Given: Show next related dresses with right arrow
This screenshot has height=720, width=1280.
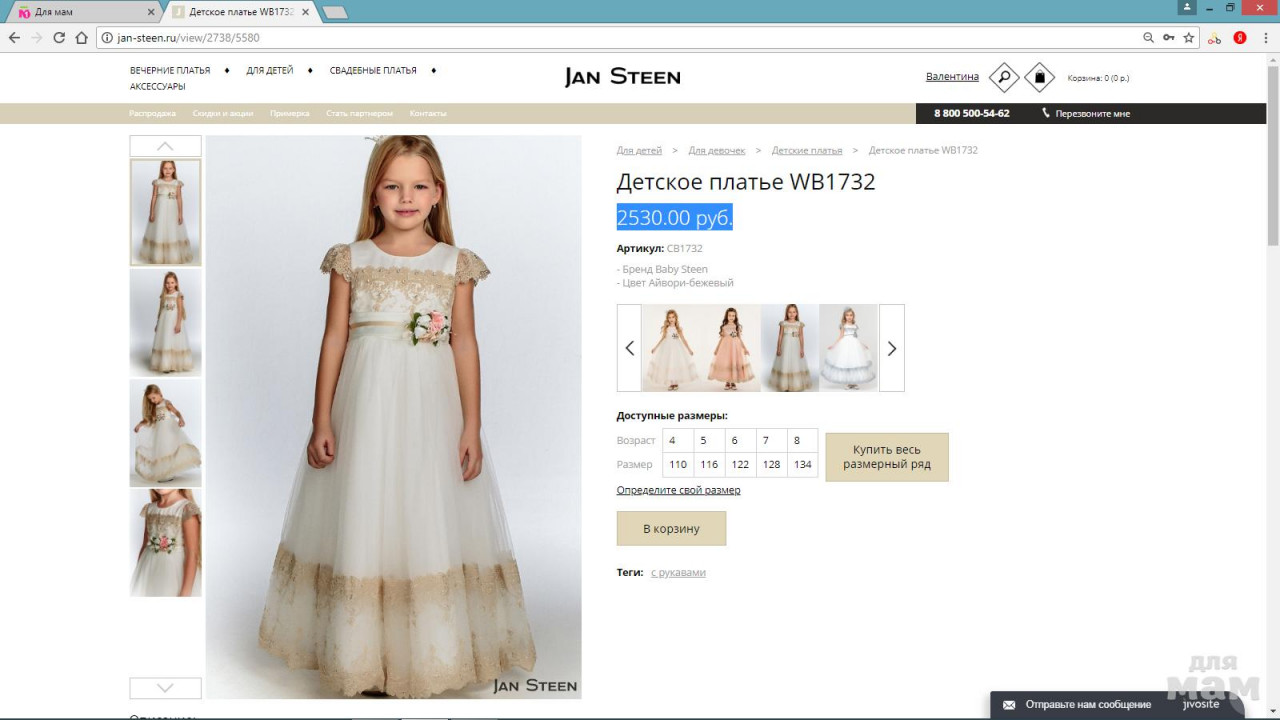Looking at the screenshot, I should click(x=891, y=348).
